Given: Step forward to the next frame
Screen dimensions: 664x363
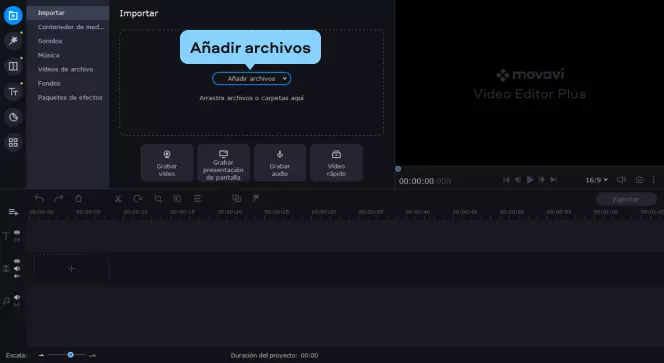Looking at the screenshot, I should 542,180.
